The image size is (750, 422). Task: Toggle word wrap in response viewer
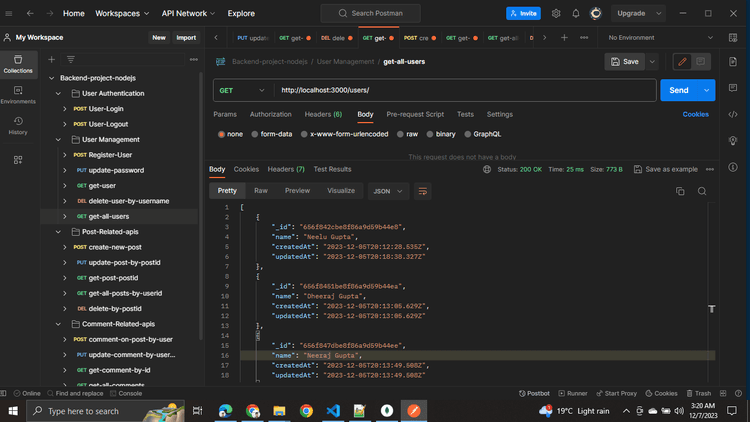[423, 191]
